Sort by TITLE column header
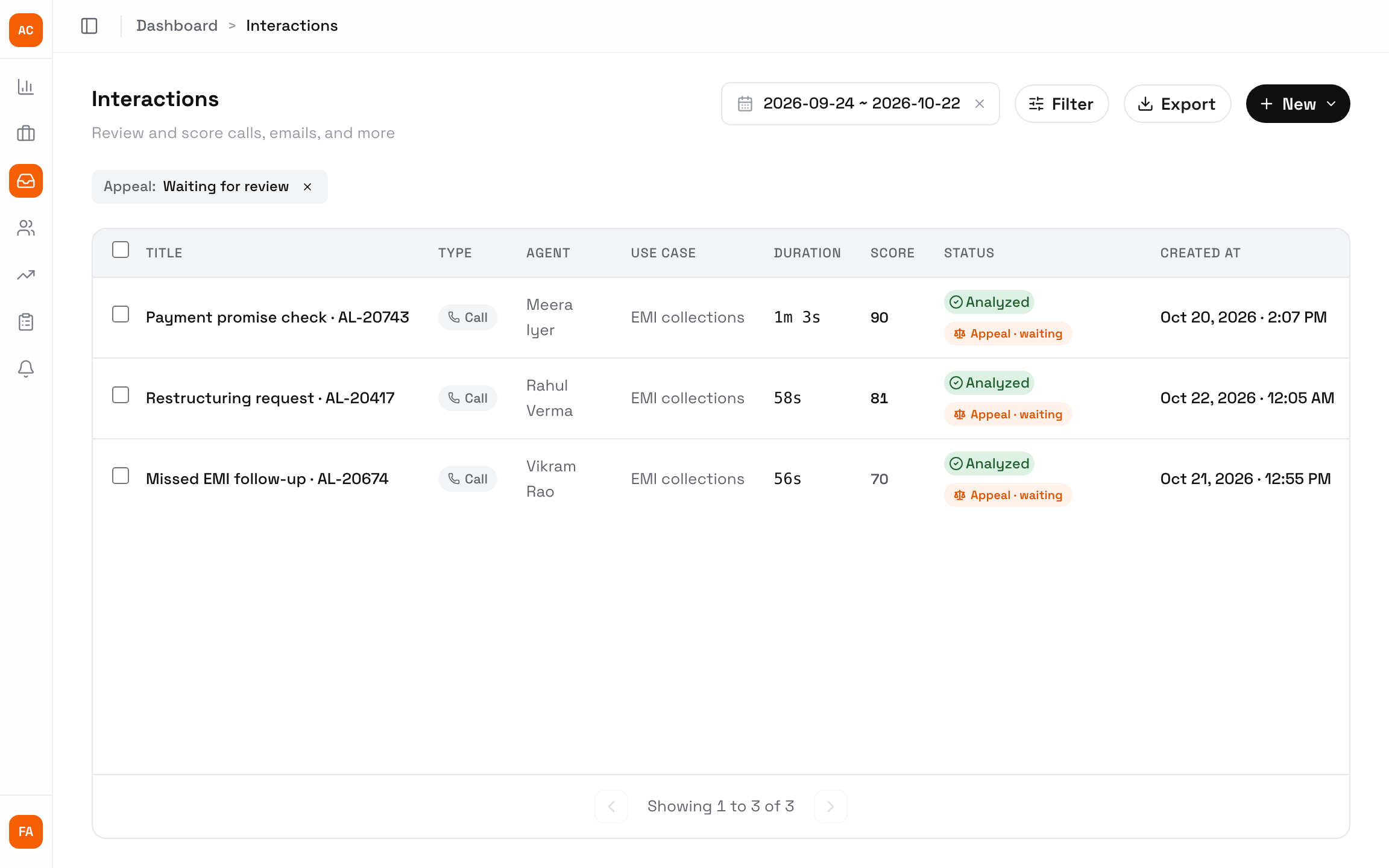The height and width of the screenshot is (868, 1389). coord(164,253)
